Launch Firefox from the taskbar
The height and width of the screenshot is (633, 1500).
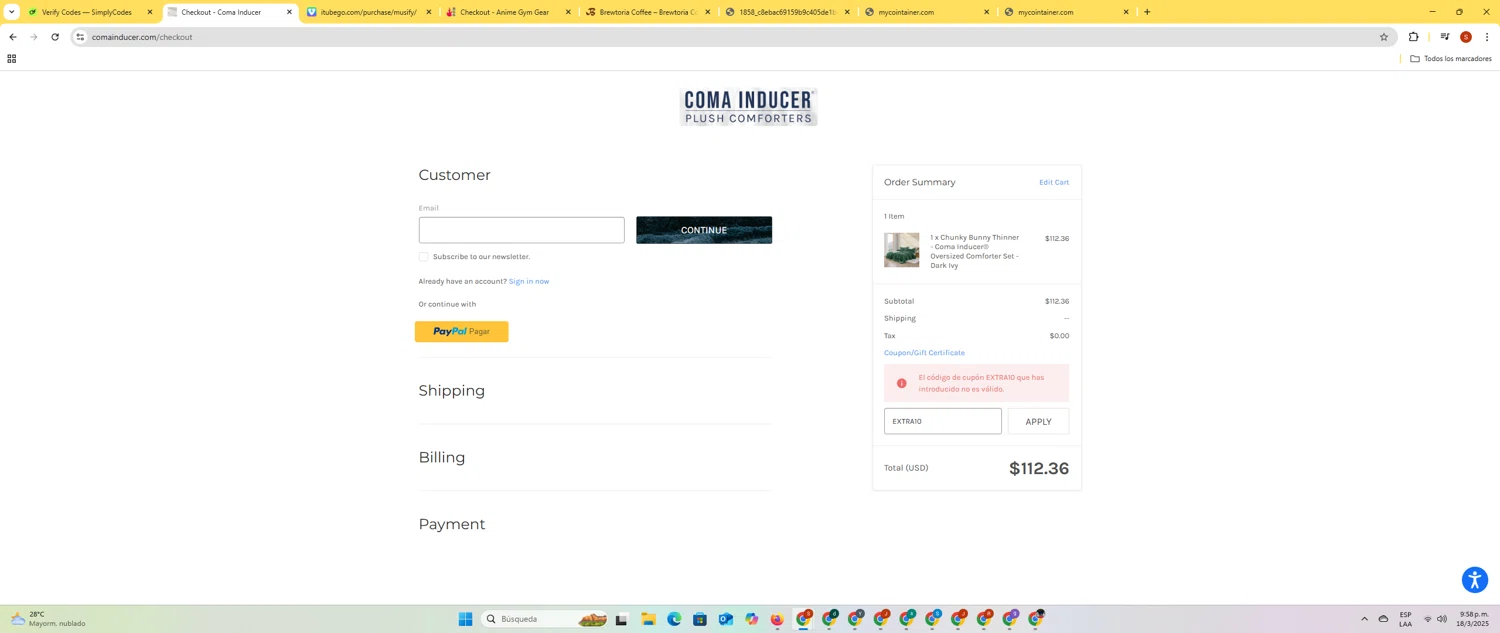pos(777,619)
